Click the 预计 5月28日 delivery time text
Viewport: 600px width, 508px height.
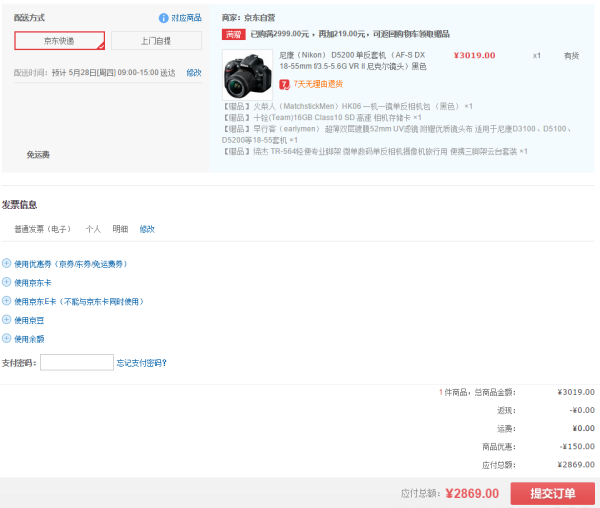[114, 73]
